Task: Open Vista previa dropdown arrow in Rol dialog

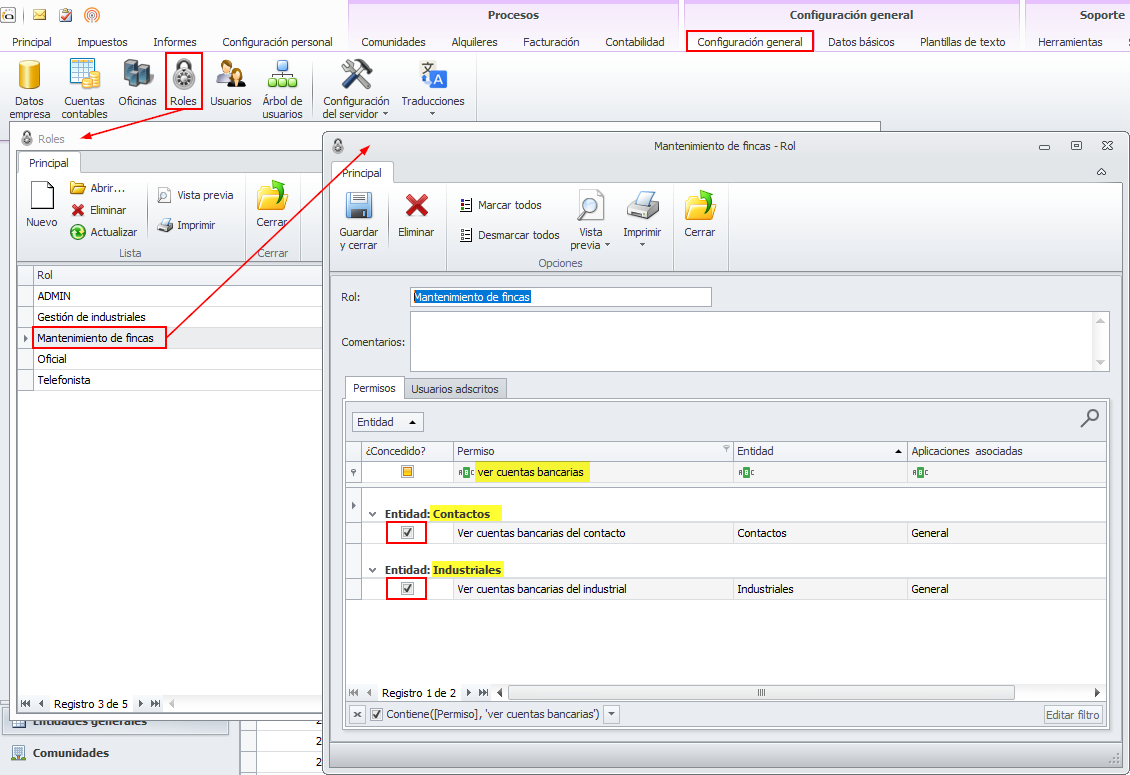Action: (608, 245)
